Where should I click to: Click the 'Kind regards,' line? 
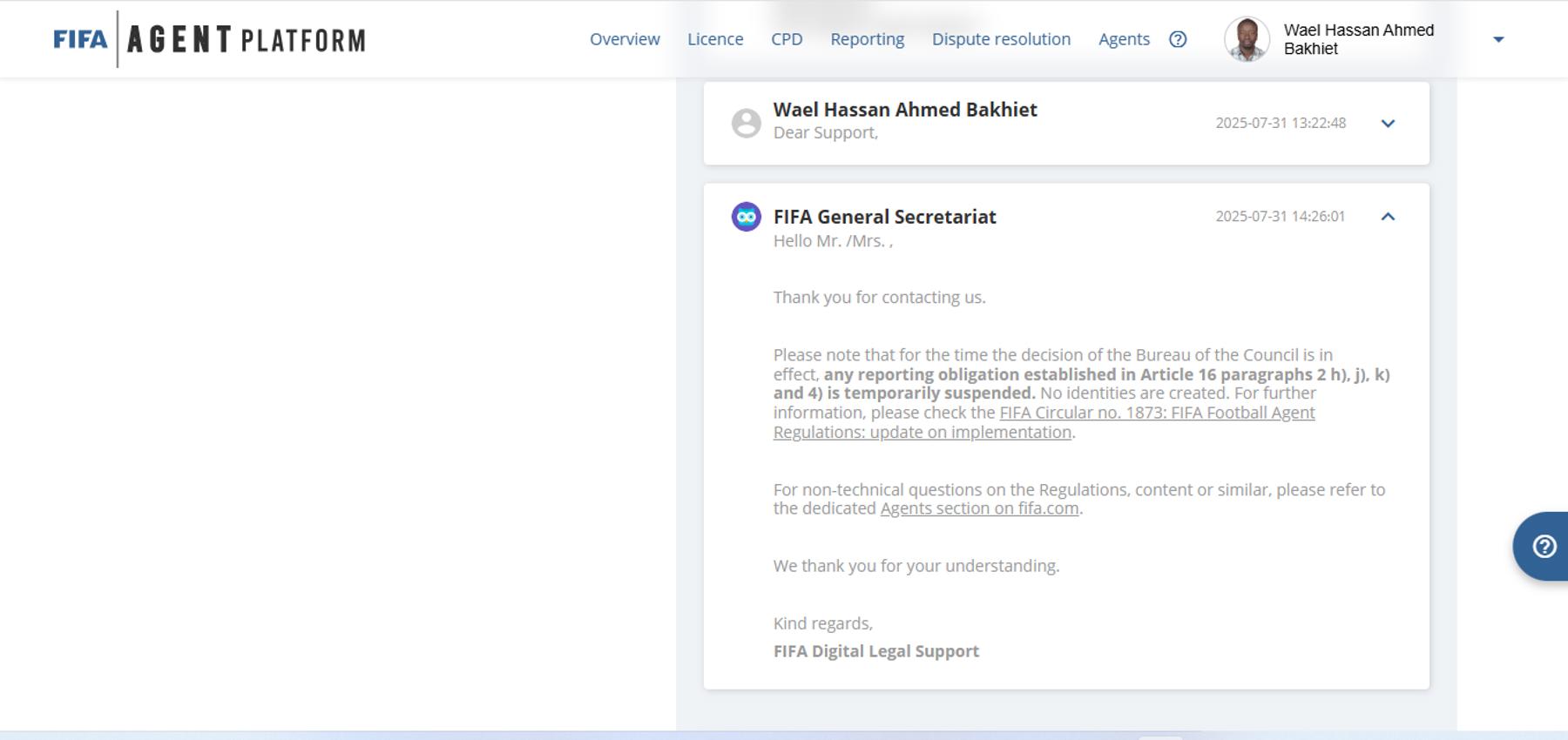[823, 623]
